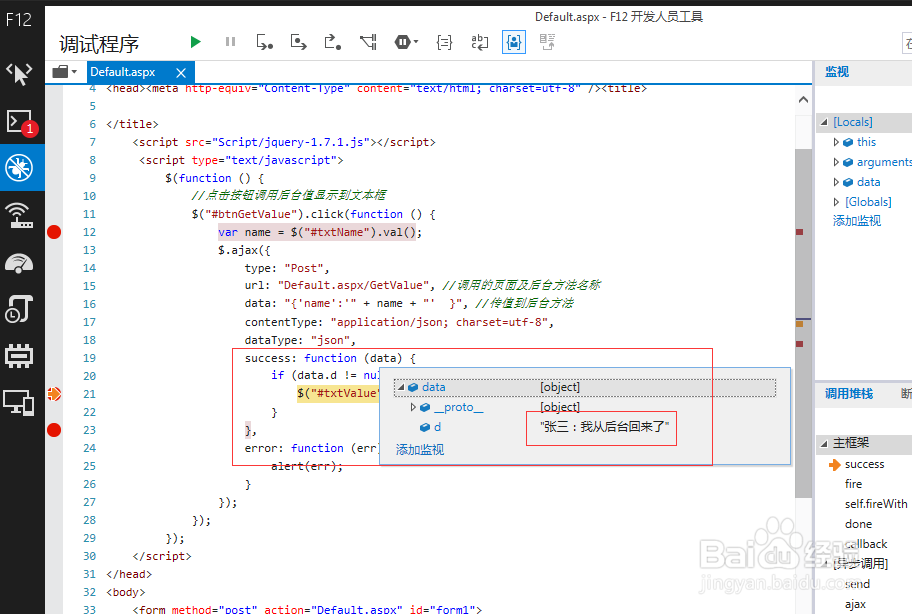Click the F12 logo at top left
912x614 pixels.
[x=19, y=20]
